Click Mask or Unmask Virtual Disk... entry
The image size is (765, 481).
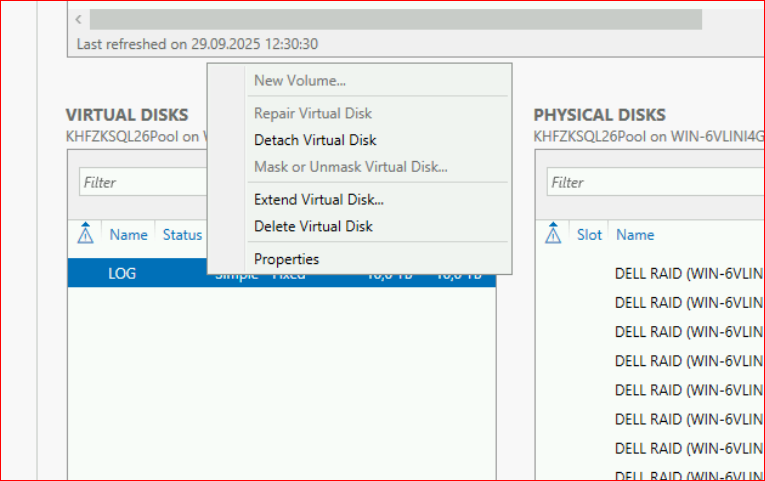point(350,167)
